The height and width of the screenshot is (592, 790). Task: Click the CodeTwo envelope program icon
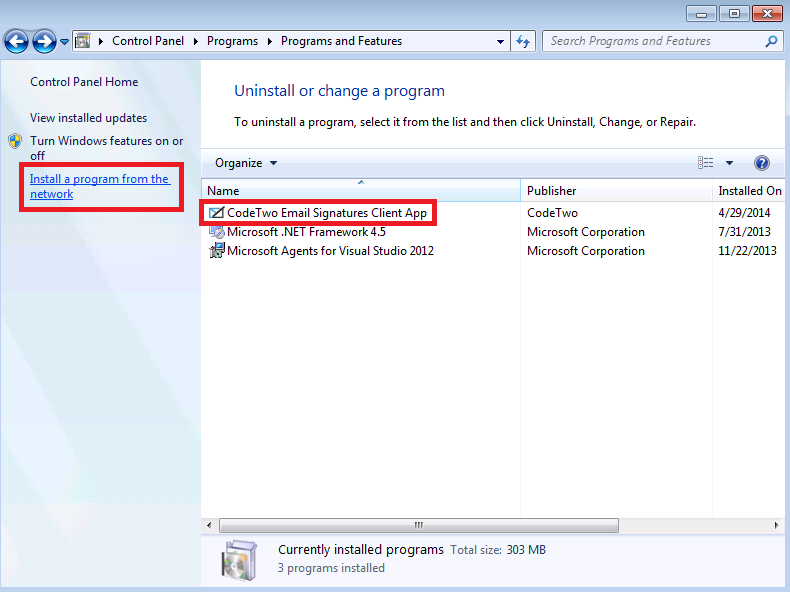(216, 213)
